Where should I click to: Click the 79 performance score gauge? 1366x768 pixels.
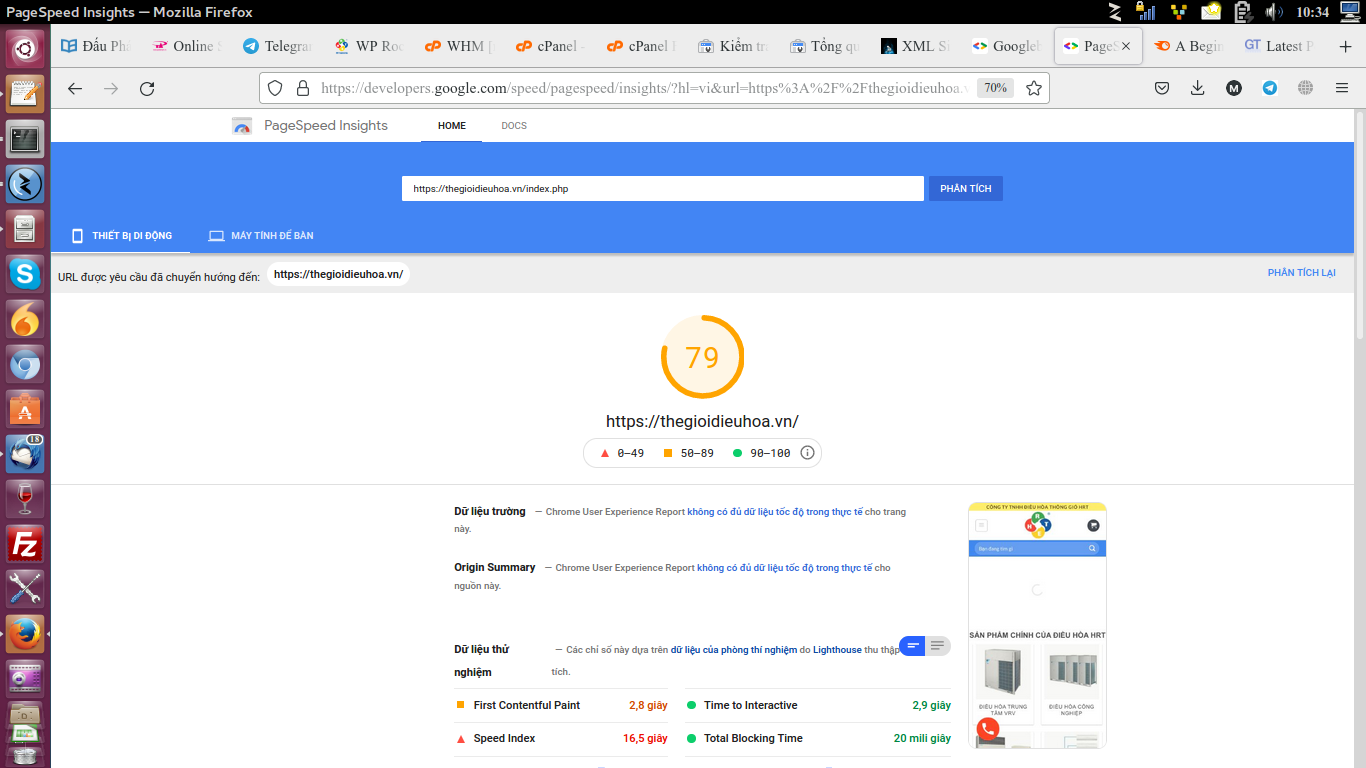point(703,357)
